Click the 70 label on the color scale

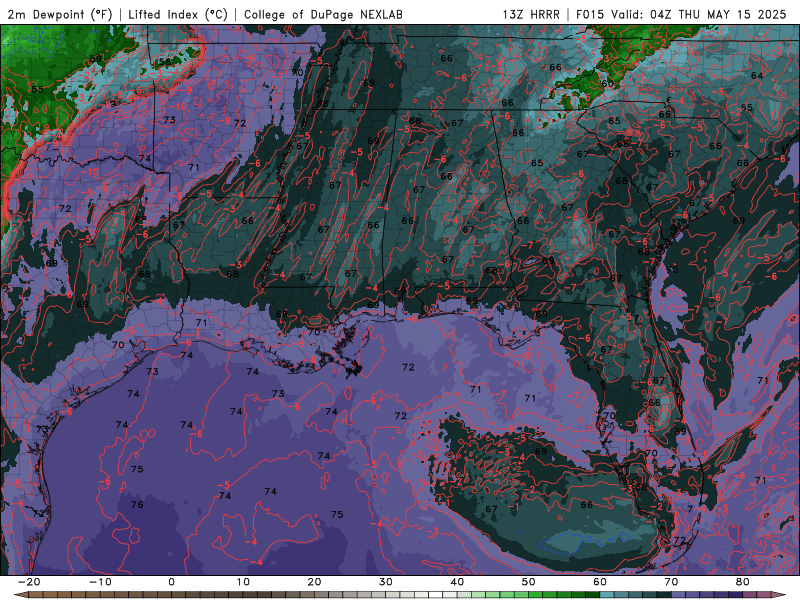point(671,582)
